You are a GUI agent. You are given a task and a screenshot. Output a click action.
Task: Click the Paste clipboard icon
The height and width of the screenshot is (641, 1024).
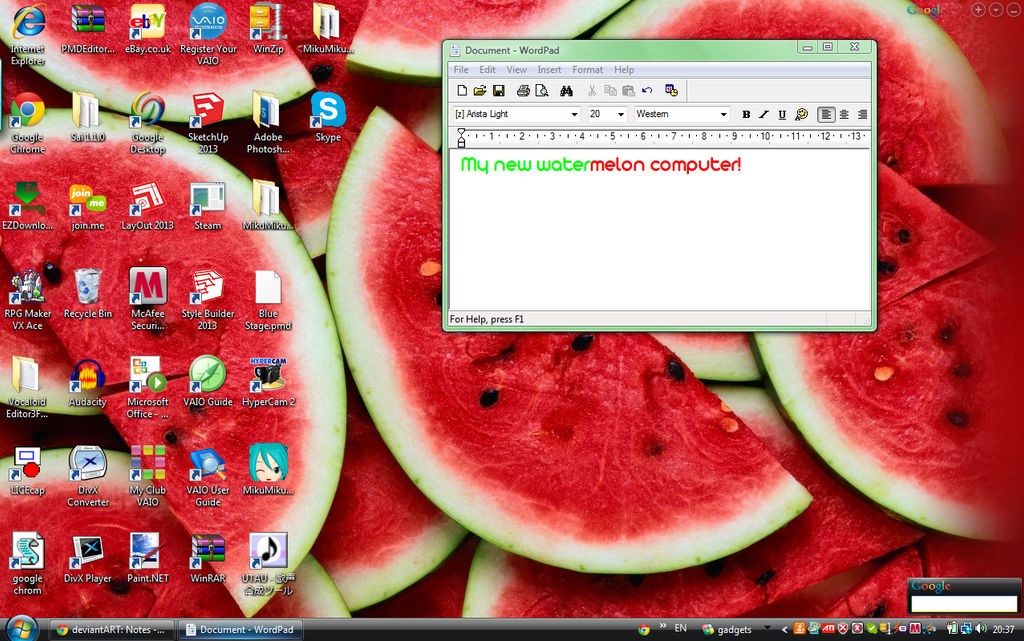tap(628, 91)
